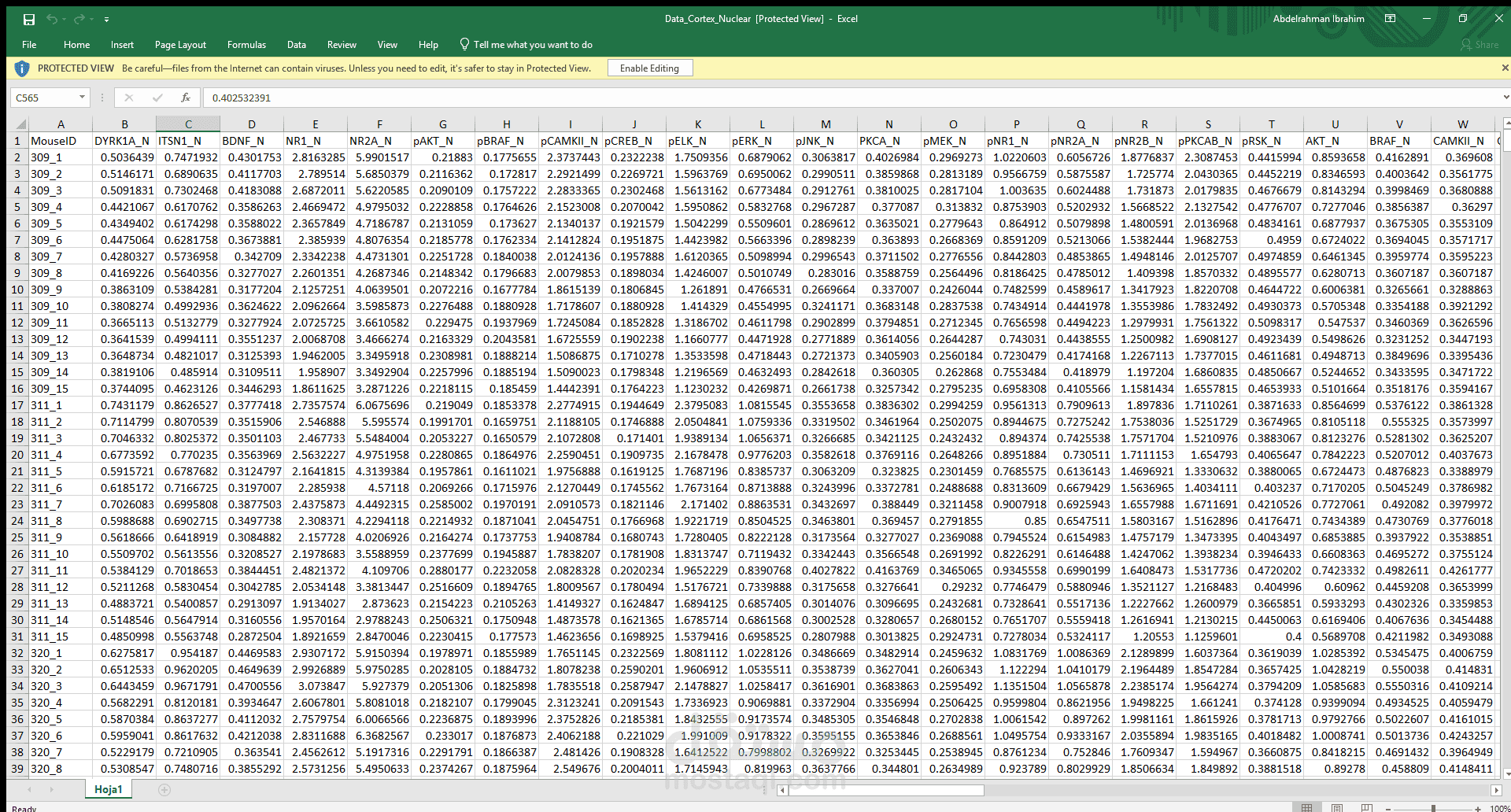
Task: Click the Redo arrow icon
Action: click(x=79, y=19)
